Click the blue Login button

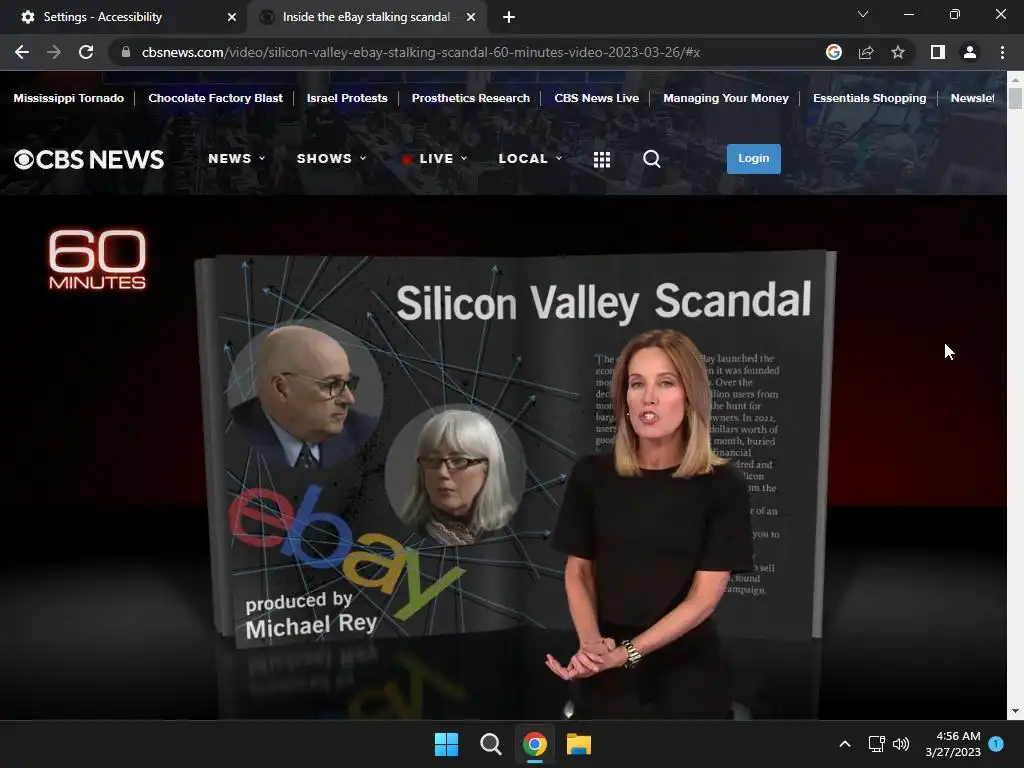coord(754,159)
